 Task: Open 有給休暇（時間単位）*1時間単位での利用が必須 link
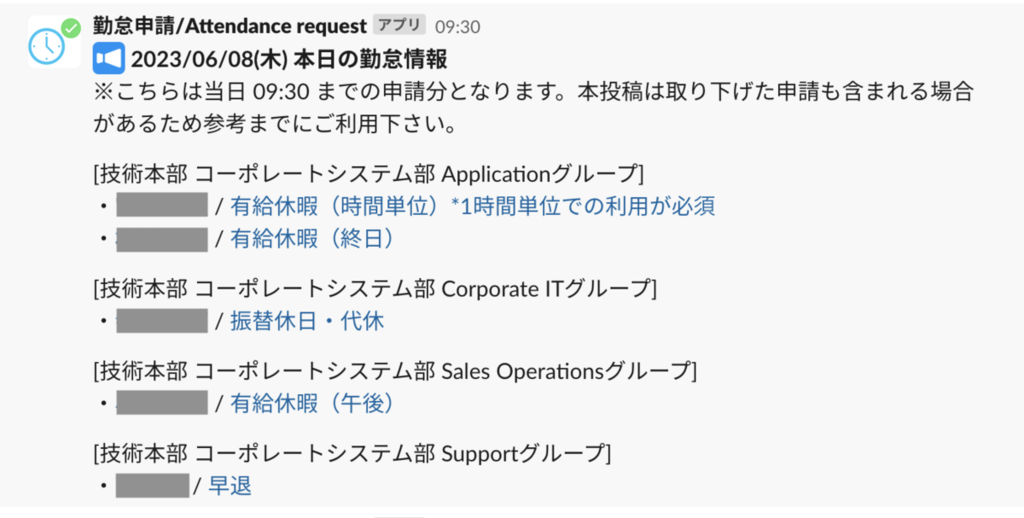pyautogui.click(x=473, y=206)
